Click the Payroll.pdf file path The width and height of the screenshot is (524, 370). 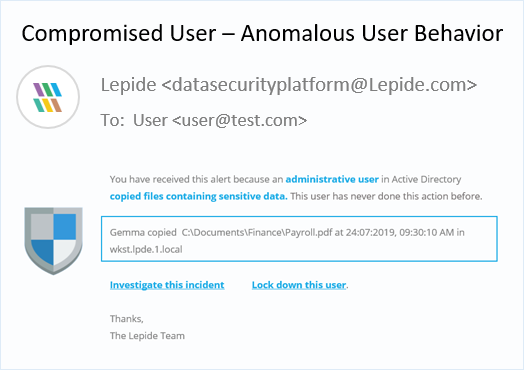pos(257,232)
